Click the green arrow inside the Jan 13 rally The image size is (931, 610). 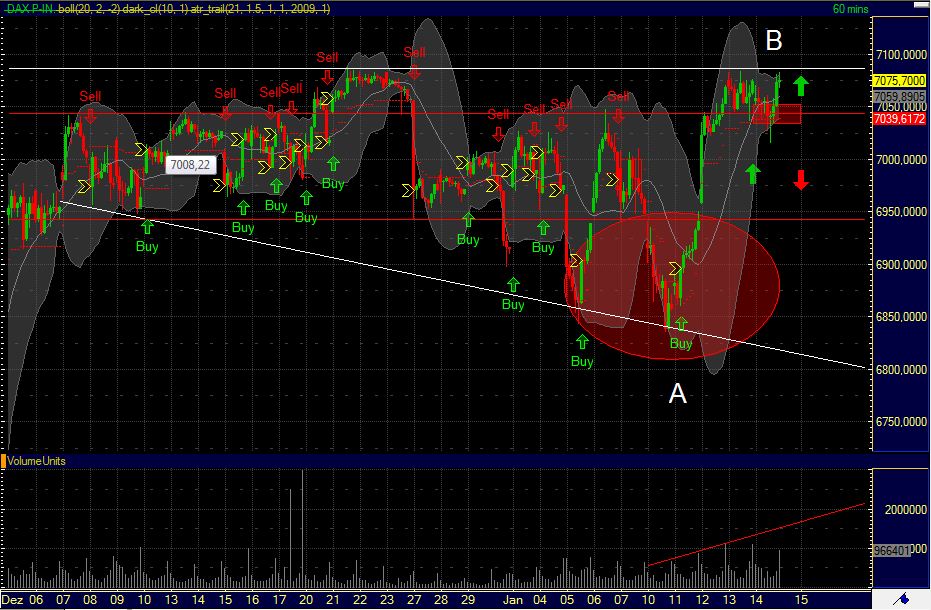click(753, 172)
